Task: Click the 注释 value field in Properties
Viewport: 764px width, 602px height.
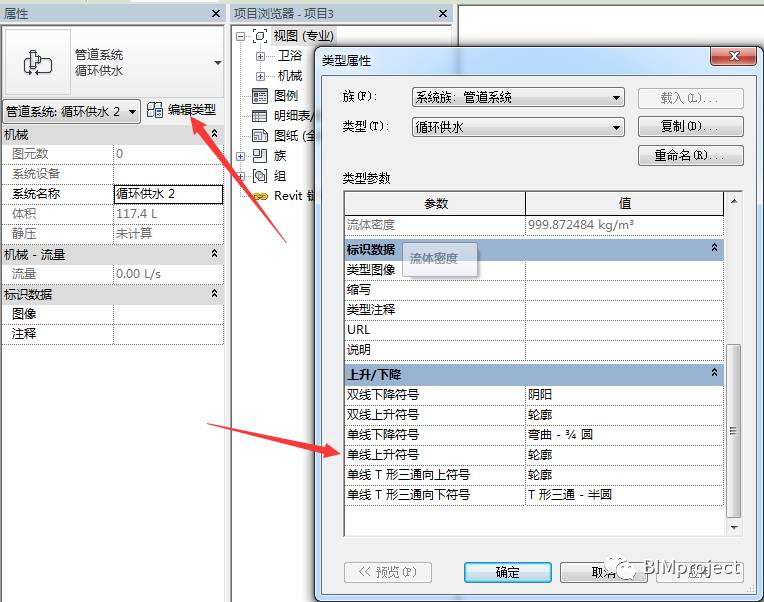Action: [168, 334]
